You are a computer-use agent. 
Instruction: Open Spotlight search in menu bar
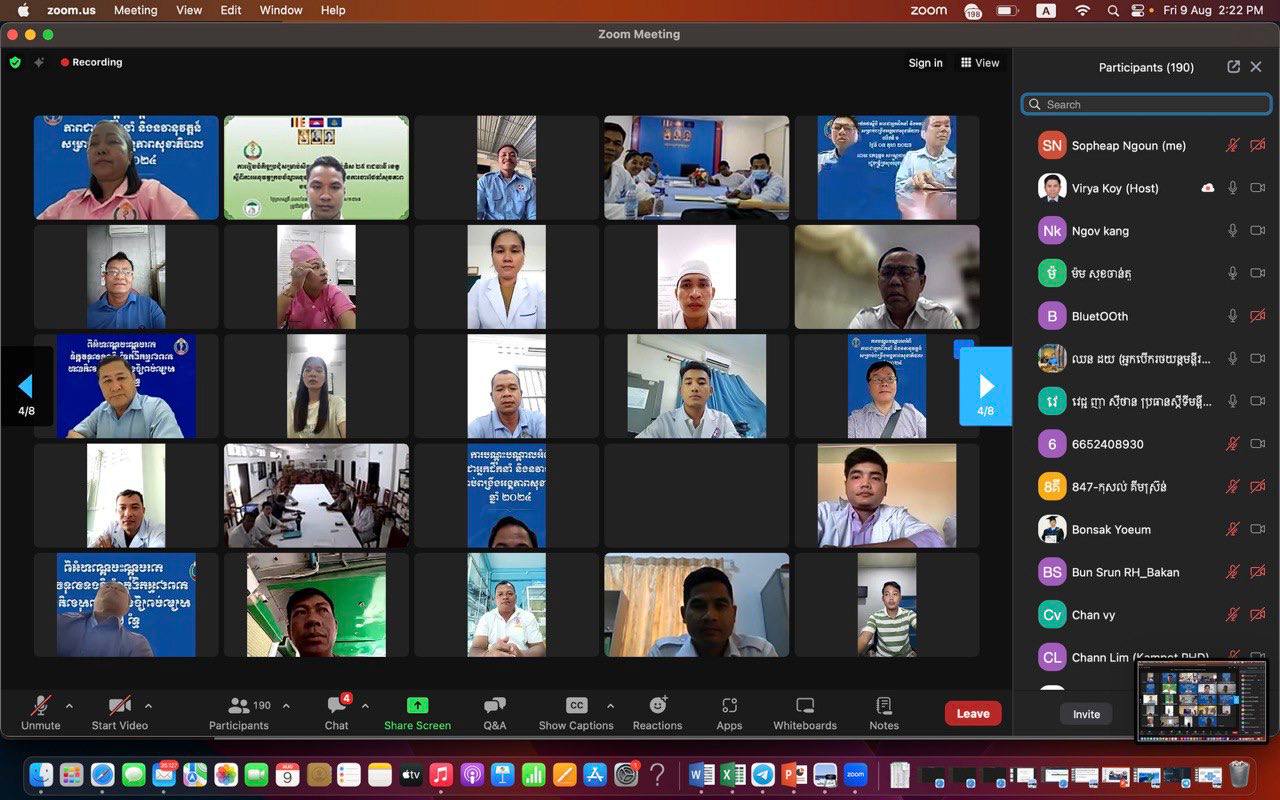(x=1113, y=10)
